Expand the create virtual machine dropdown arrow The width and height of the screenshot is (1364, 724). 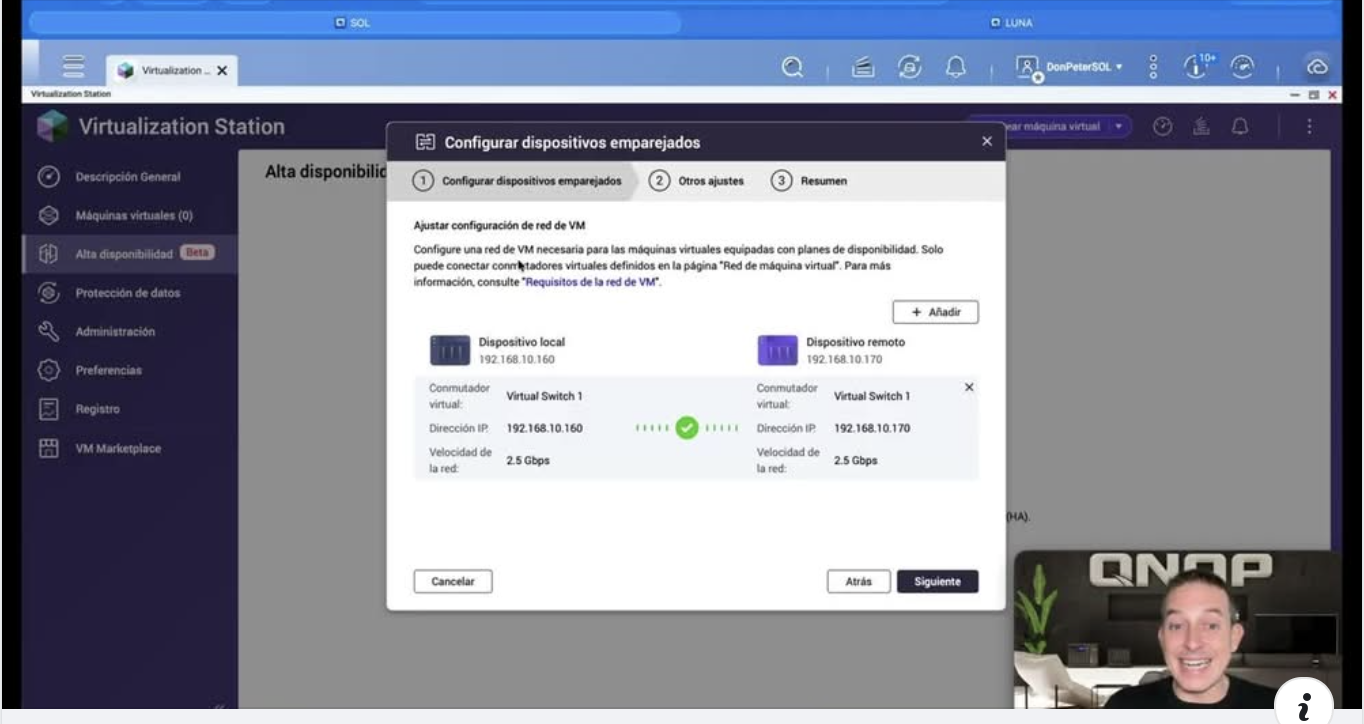(x=1118, y=127)
